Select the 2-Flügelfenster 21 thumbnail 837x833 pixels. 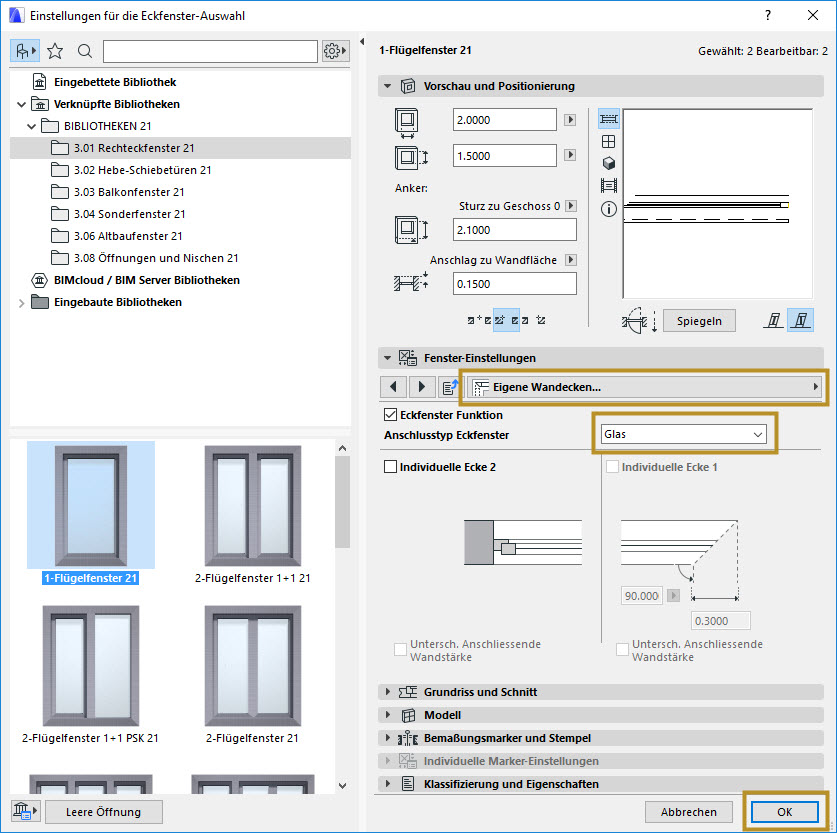click(x=252, y=674)
